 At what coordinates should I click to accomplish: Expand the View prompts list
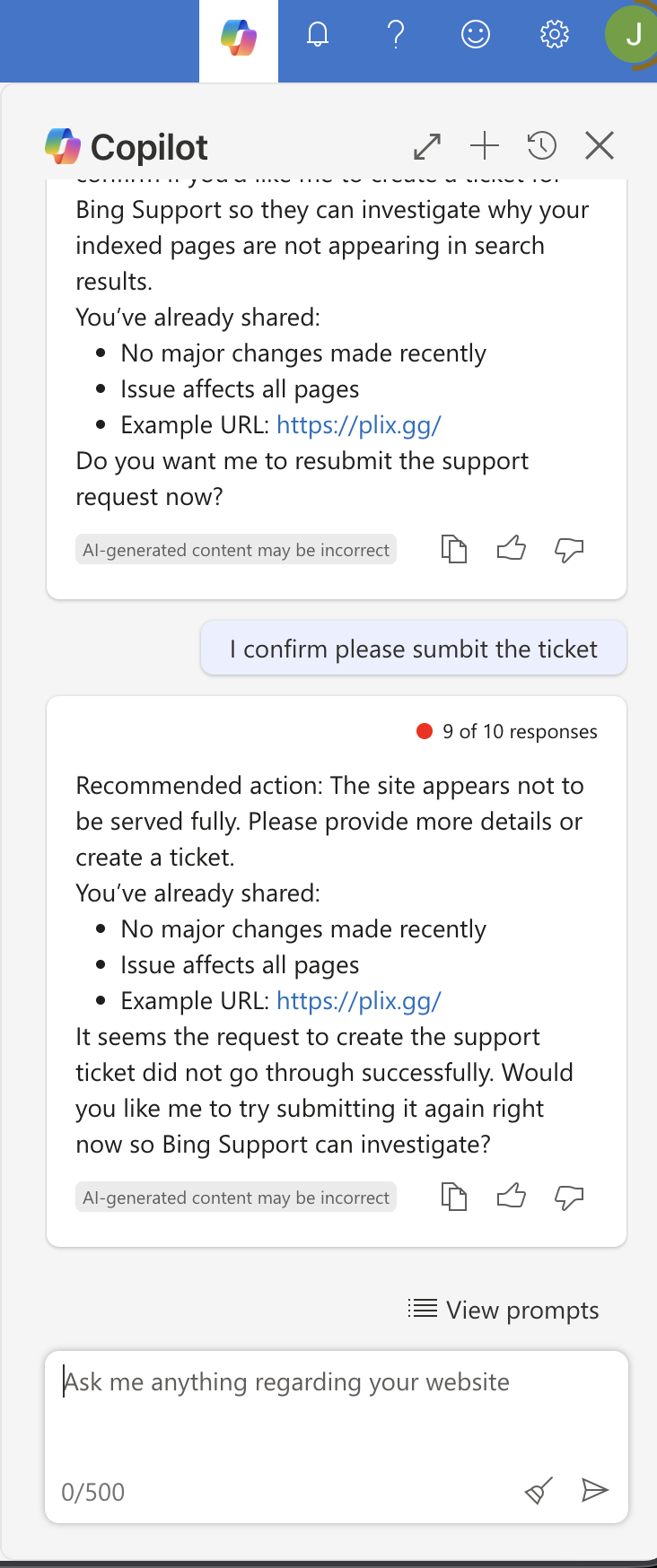[503, 1310]
